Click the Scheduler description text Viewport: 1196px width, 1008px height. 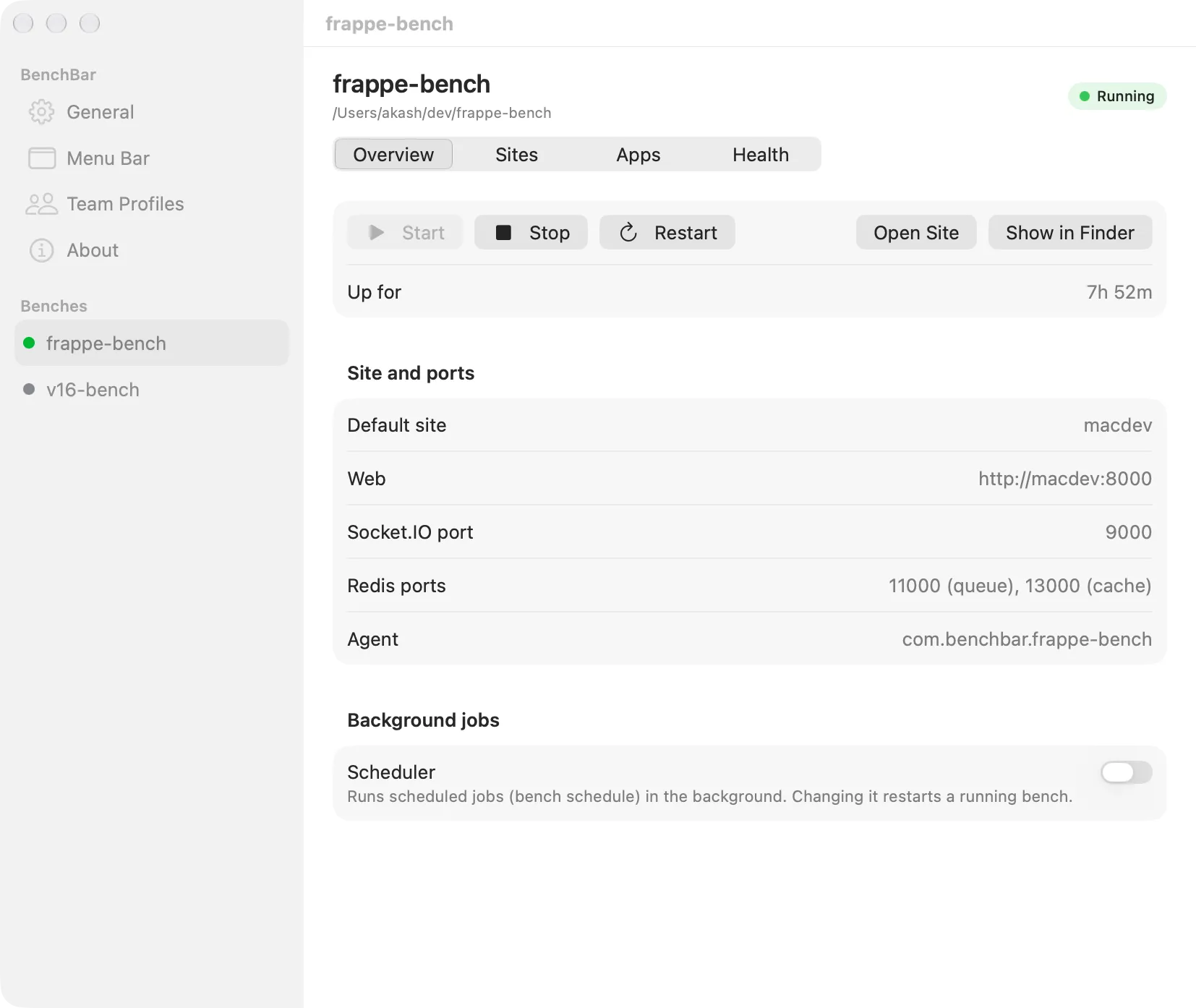tap(710, 796)
